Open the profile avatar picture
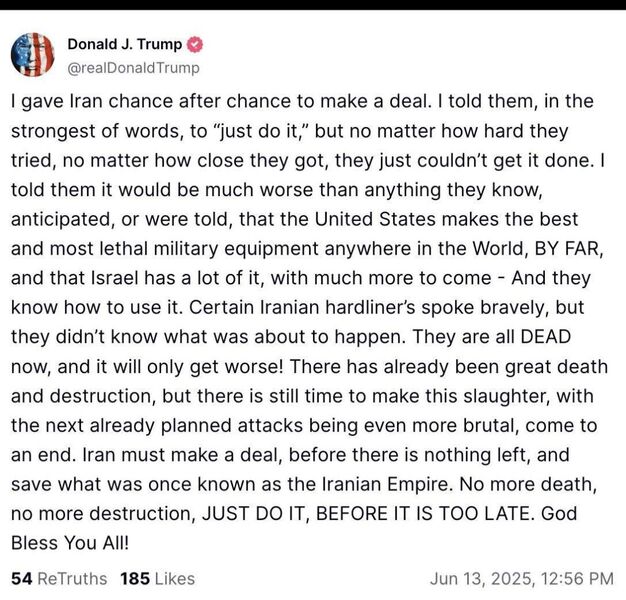Viewport: 626px width, 600px height. [33, 55]
